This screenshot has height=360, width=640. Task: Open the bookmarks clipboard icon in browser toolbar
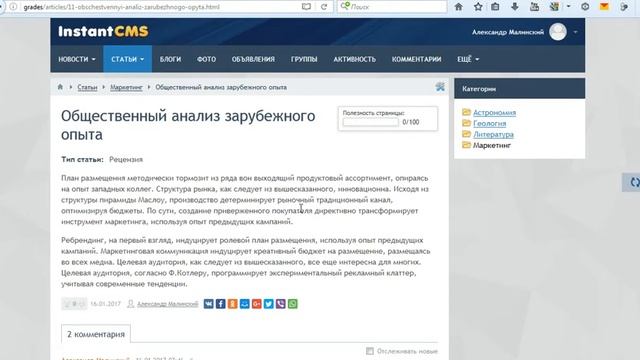click(x=495, y=7)
